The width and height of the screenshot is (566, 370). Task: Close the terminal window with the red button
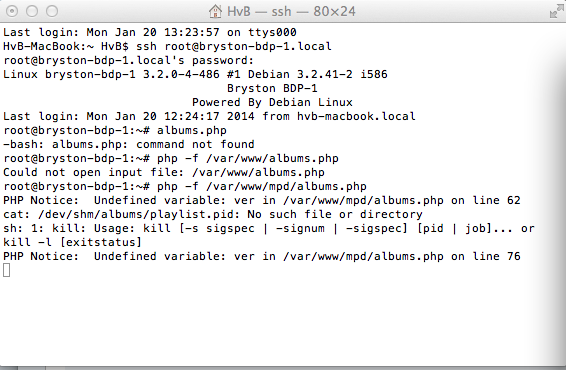12,11
